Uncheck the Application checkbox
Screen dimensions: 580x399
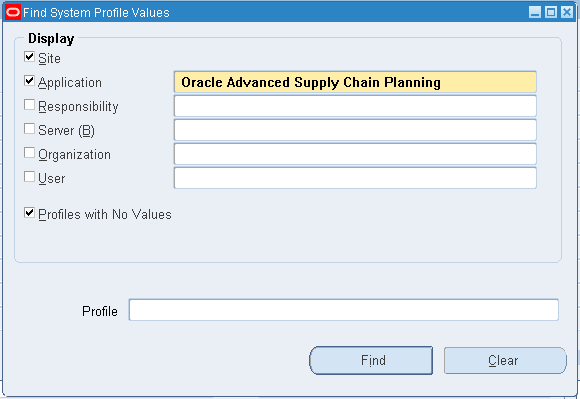click(x=30, y=81)
